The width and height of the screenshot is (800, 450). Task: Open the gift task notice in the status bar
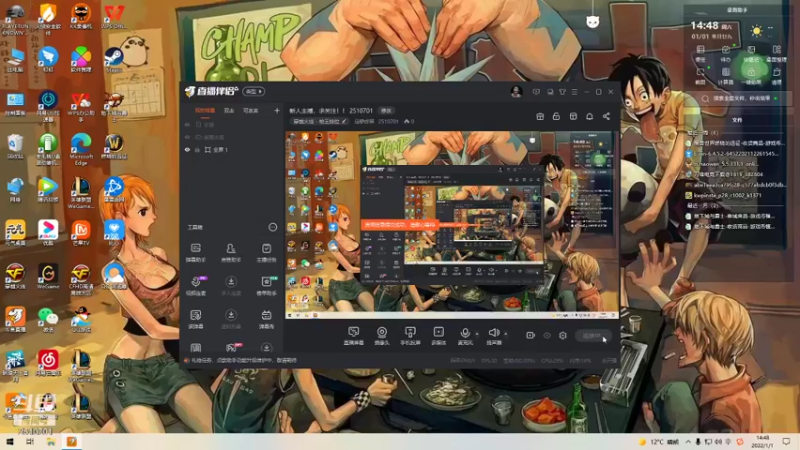tap(240, 360)
